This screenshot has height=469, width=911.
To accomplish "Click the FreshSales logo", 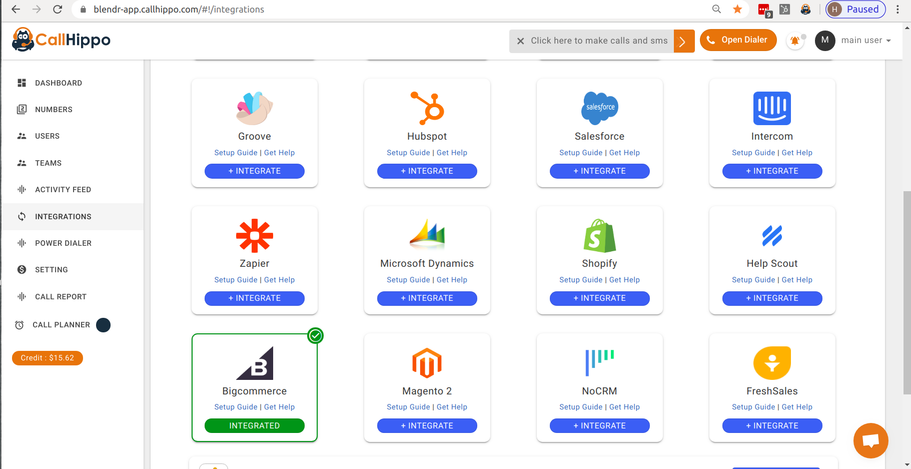I will 772,363.
